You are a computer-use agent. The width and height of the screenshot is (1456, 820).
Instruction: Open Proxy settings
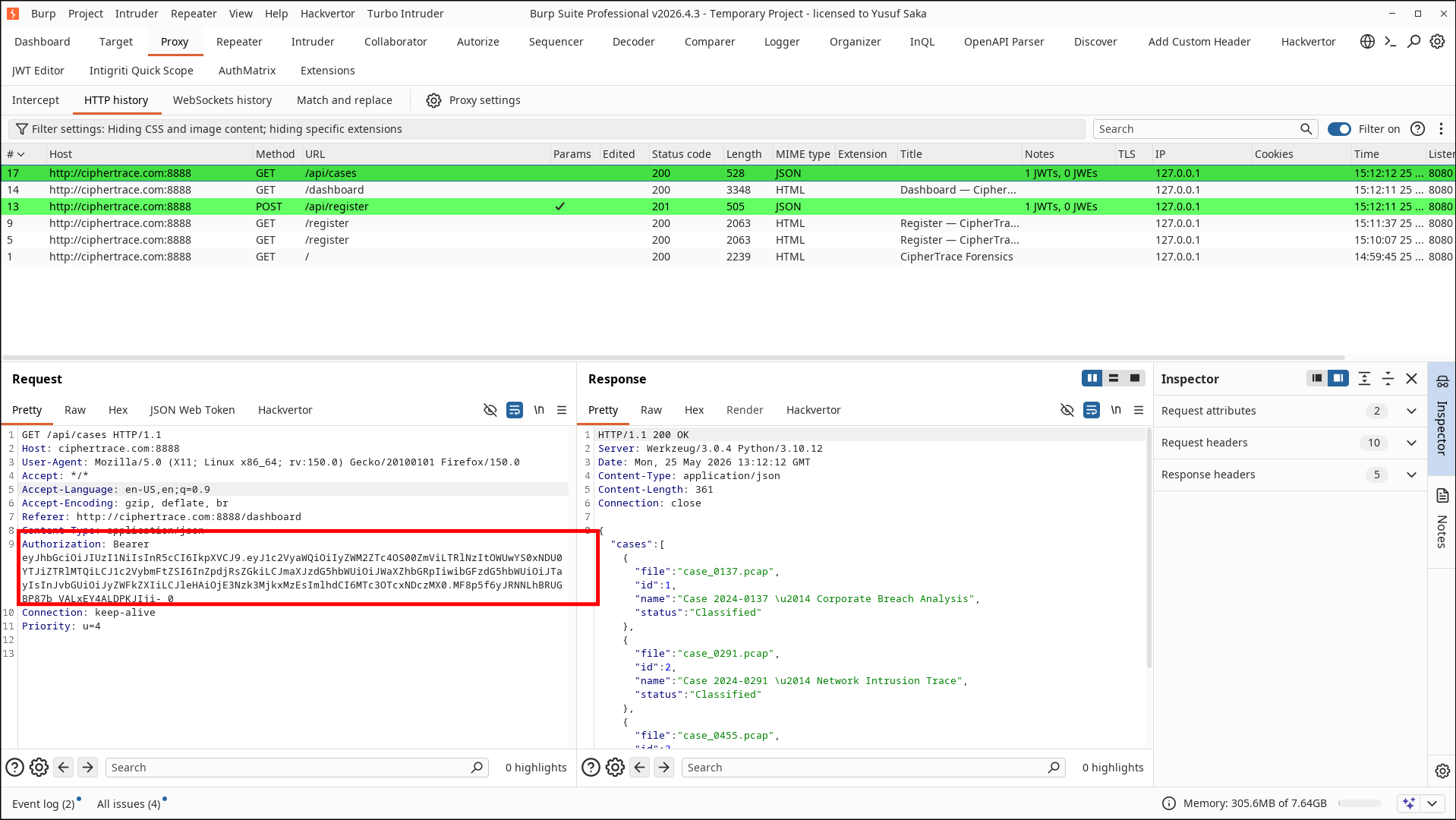point(474,100)
